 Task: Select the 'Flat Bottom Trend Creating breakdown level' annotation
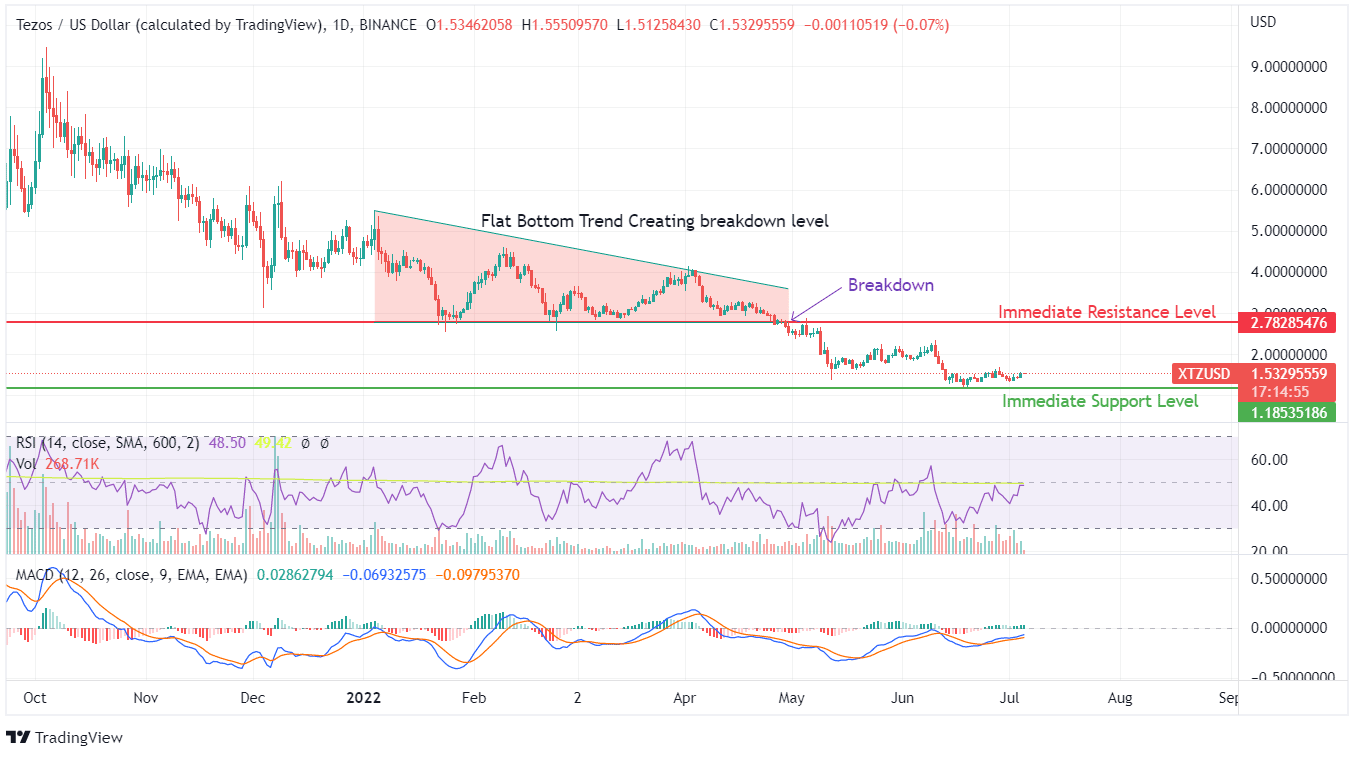(x=654, y=221)
